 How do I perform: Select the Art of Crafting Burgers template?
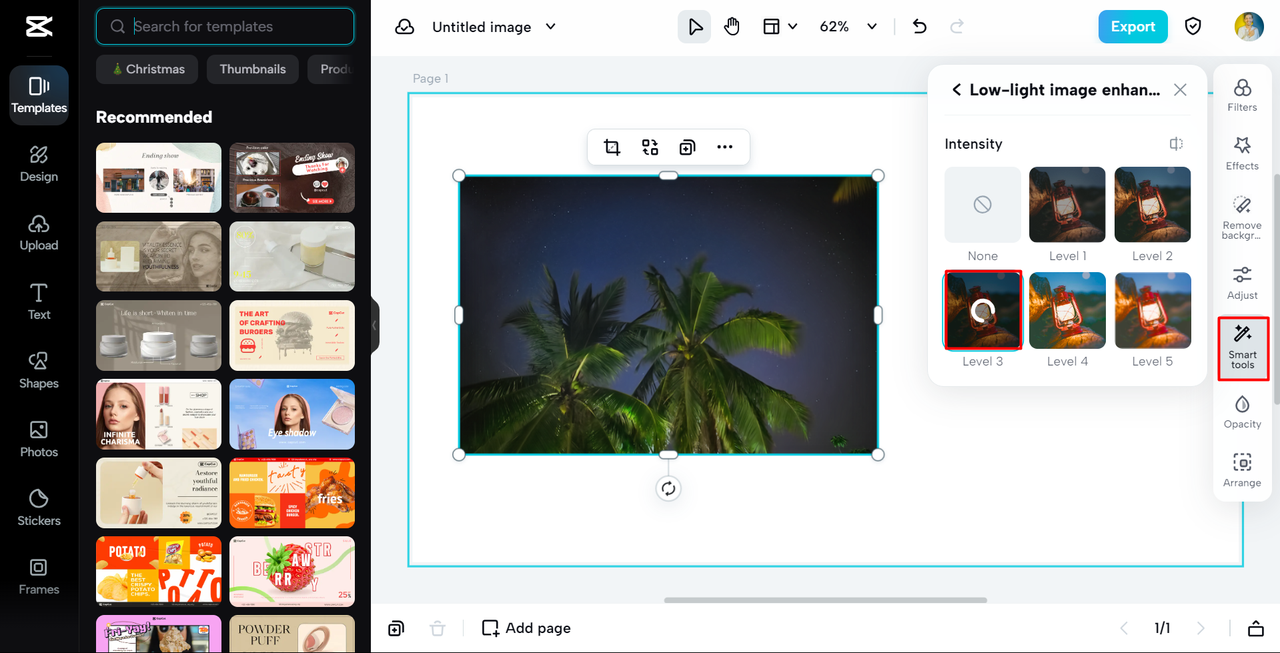pos(292,336)
